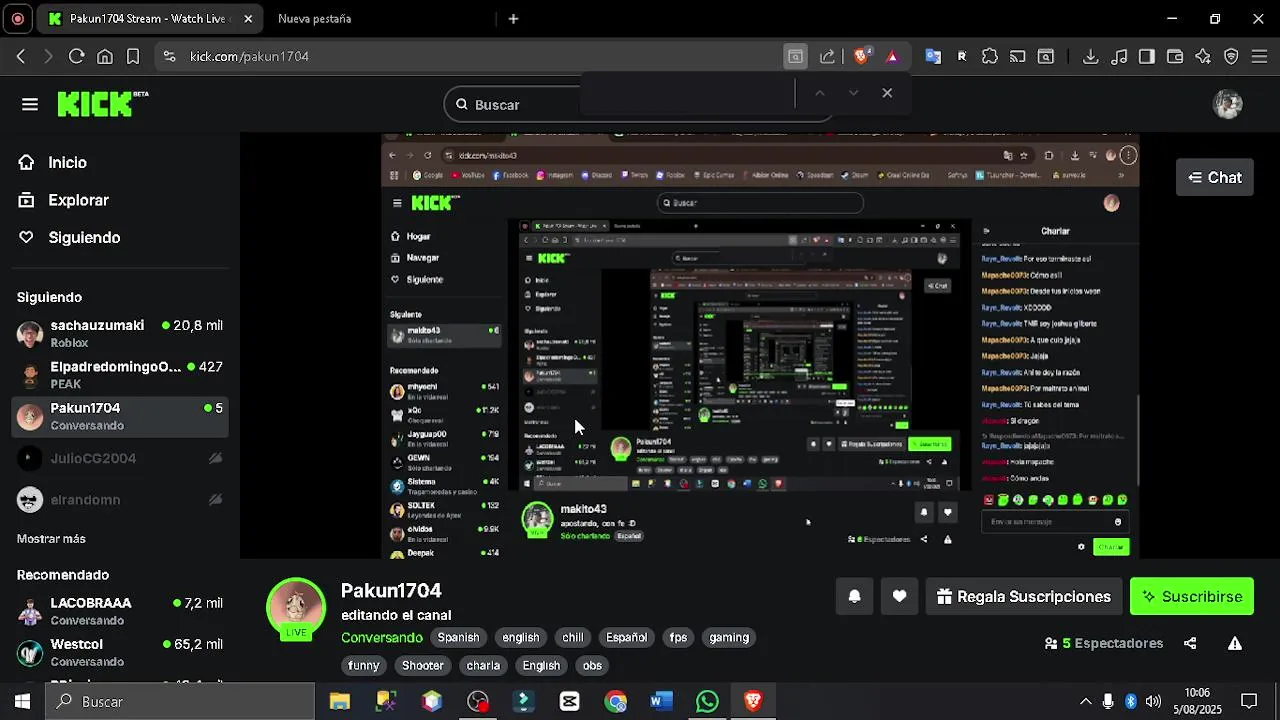Open Leo AI sparkle icon

(x=1203, y=57)
